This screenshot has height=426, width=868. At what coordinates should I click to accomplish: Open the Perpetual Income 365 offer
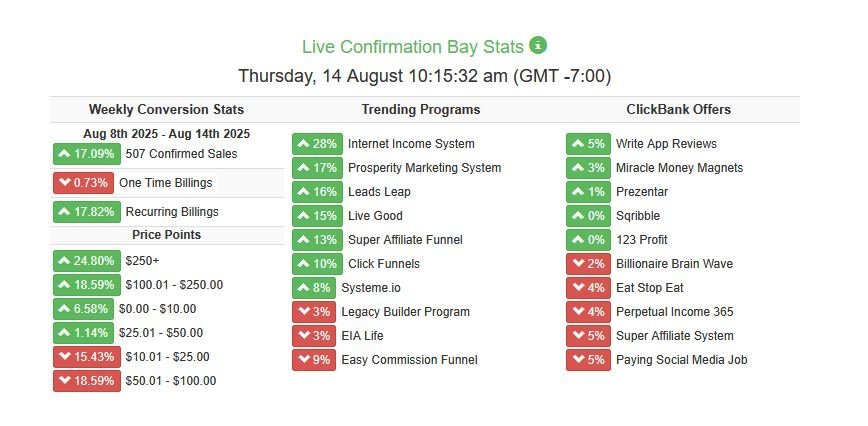point(674,312)
